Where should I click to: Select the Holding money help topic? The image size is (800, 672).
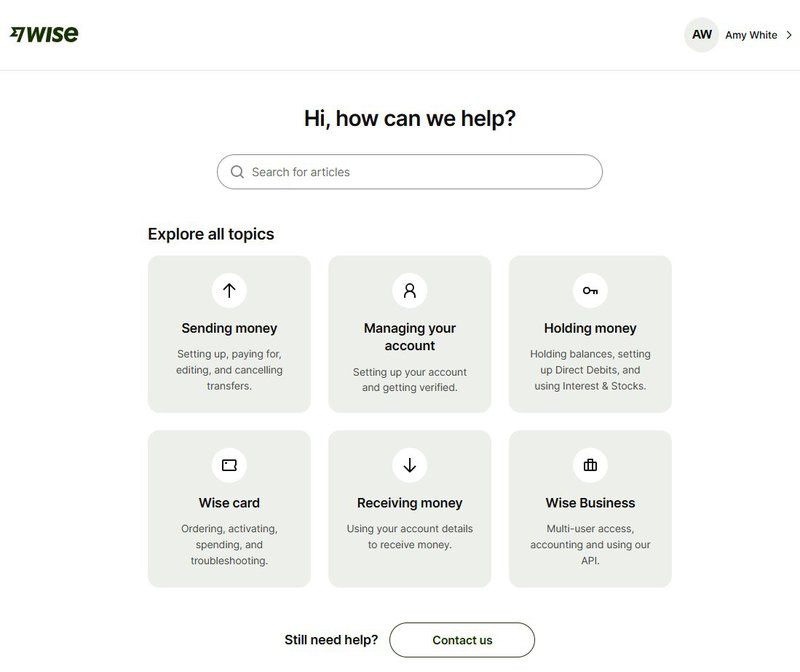point(591,332)
